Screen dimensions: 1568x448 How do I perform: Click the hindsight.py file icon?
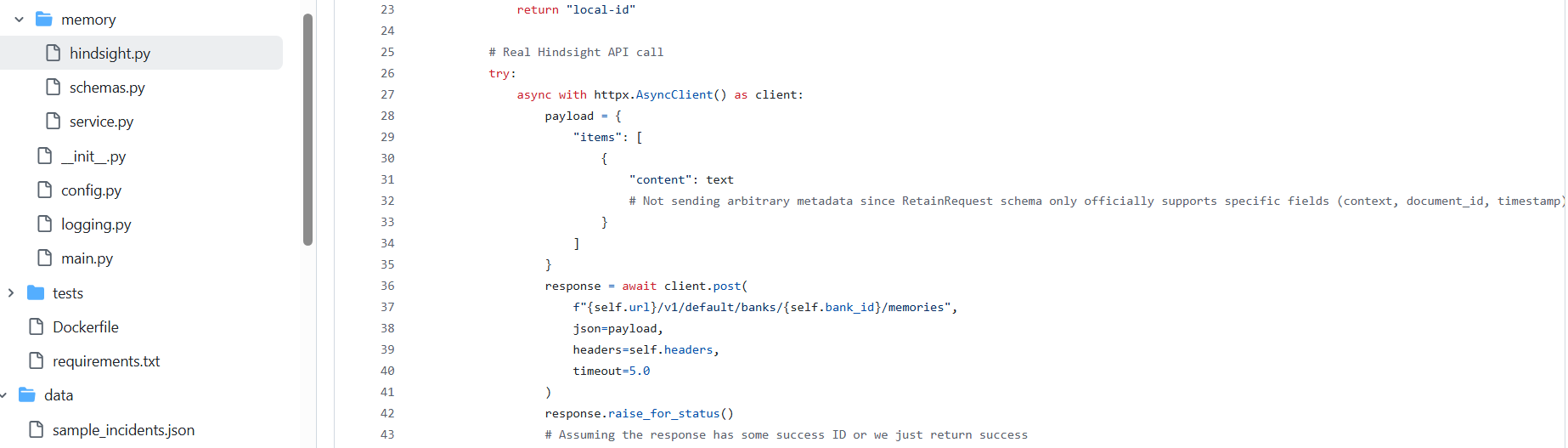pyautogui.click(x=53, y=53)
